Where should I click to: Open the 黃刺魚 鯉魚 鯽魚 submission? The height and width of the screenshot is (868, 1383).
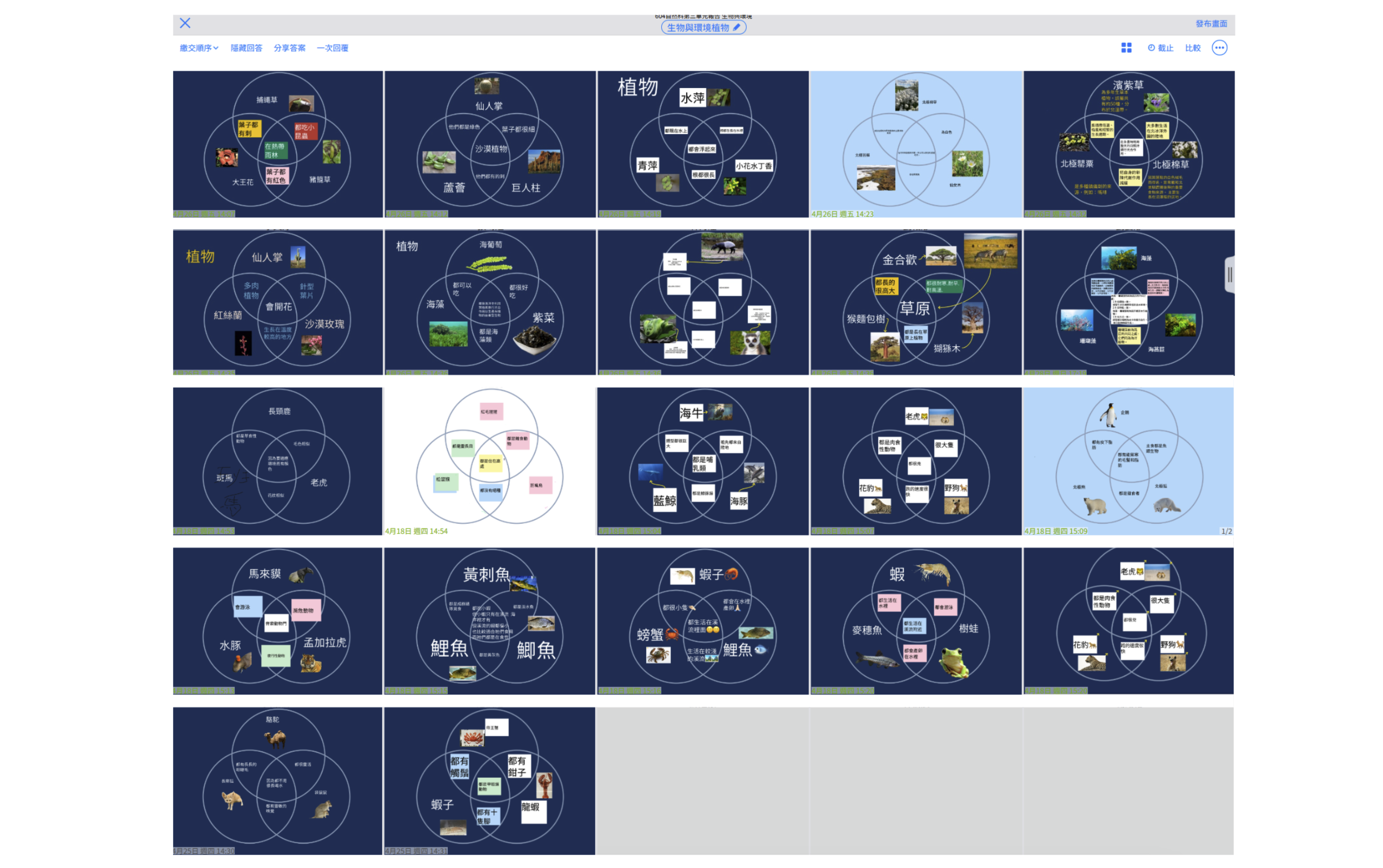[490, 620]
